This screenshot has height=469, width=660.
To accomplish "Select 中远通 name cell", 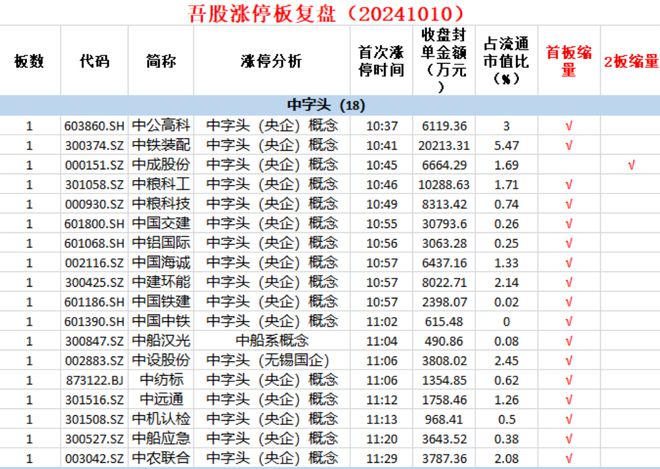I will 162,400.
